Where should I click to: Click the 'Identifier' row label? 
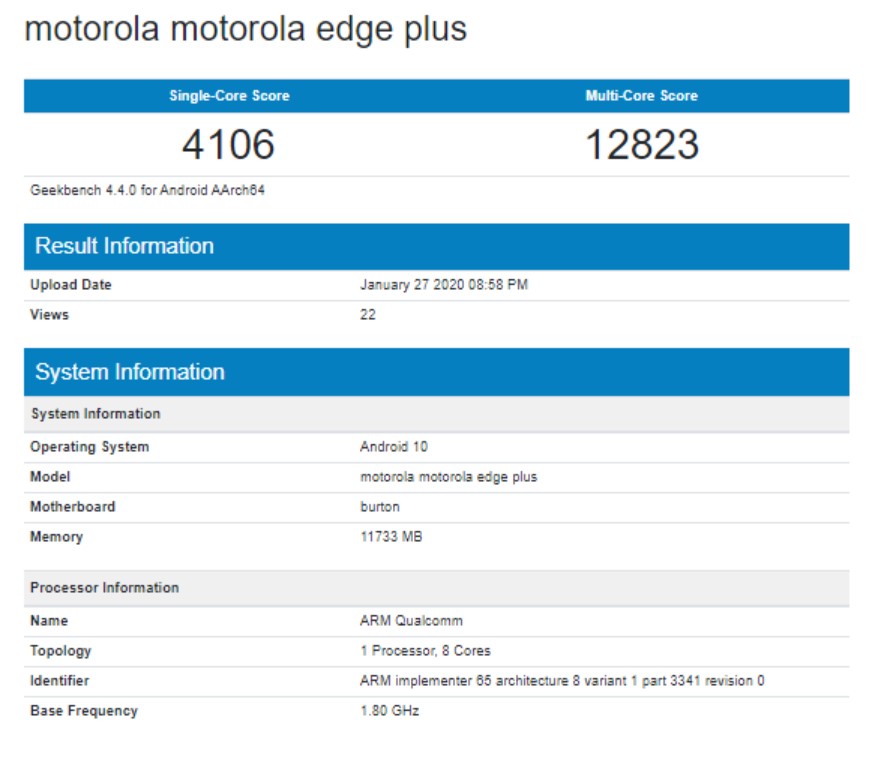tap(59, 681)
